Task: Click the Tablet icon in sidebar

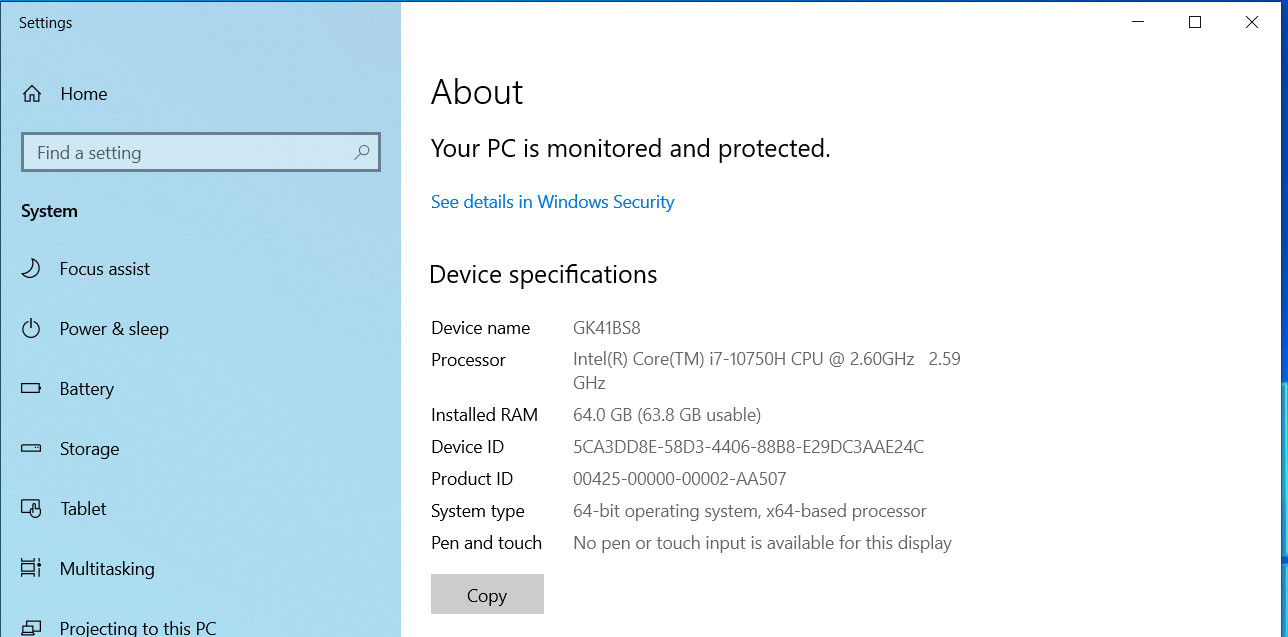Action: click(31, 509)
